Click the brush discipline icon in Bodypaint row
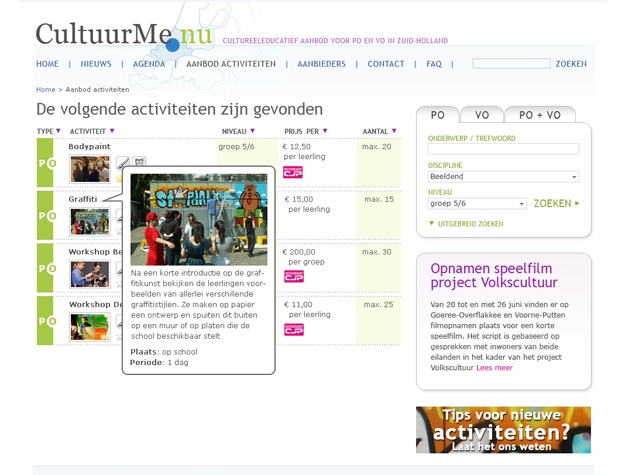 coord(123,162)
